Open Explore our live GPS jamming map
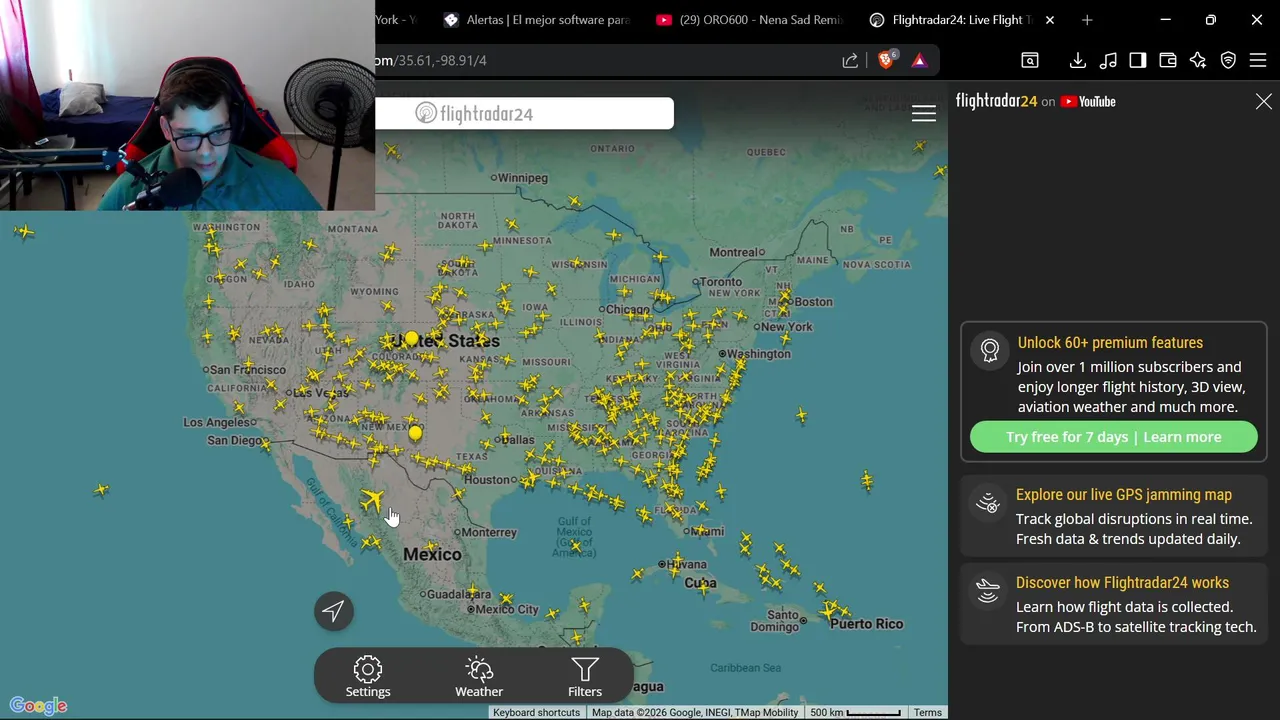 click(x=1124, y=495)
